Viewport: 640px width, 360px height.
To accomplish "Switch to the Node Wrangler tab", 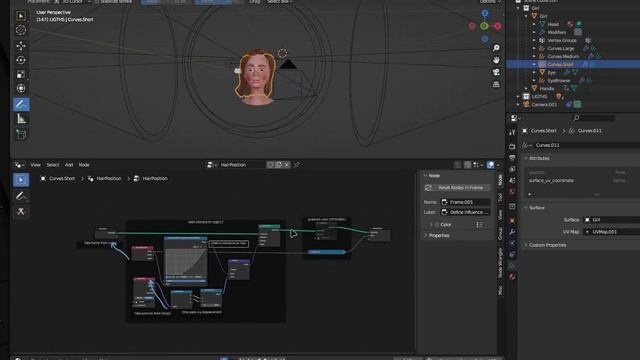I will point(500,263).
